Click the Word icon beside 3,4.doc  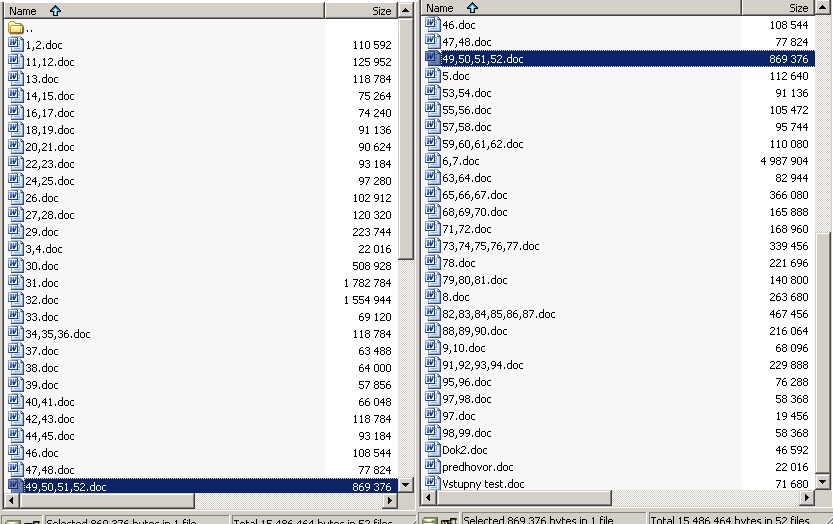coord(15,249)
